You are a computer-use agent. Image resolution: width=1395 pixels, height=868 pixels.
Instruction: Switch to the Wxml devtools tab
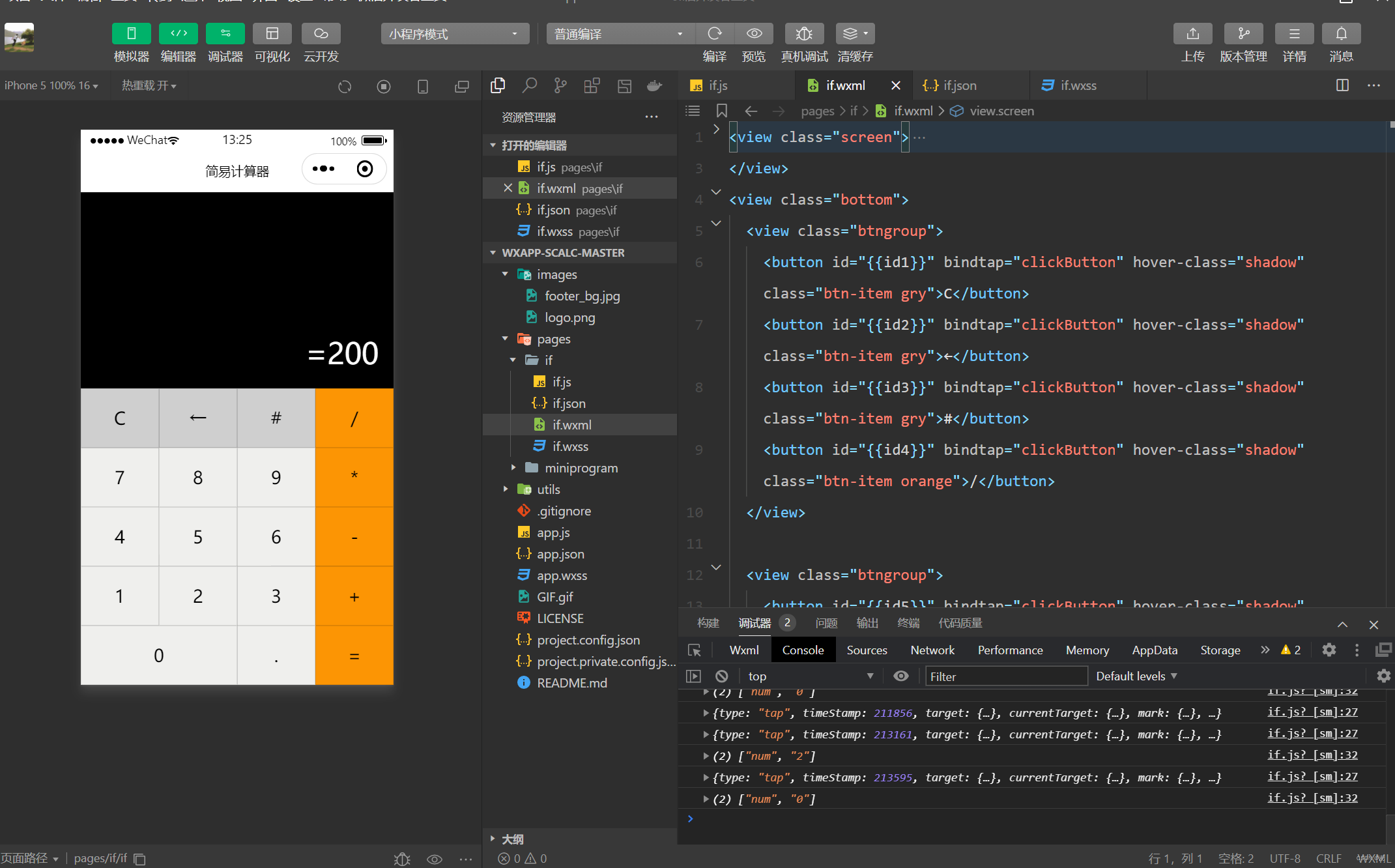744,650
